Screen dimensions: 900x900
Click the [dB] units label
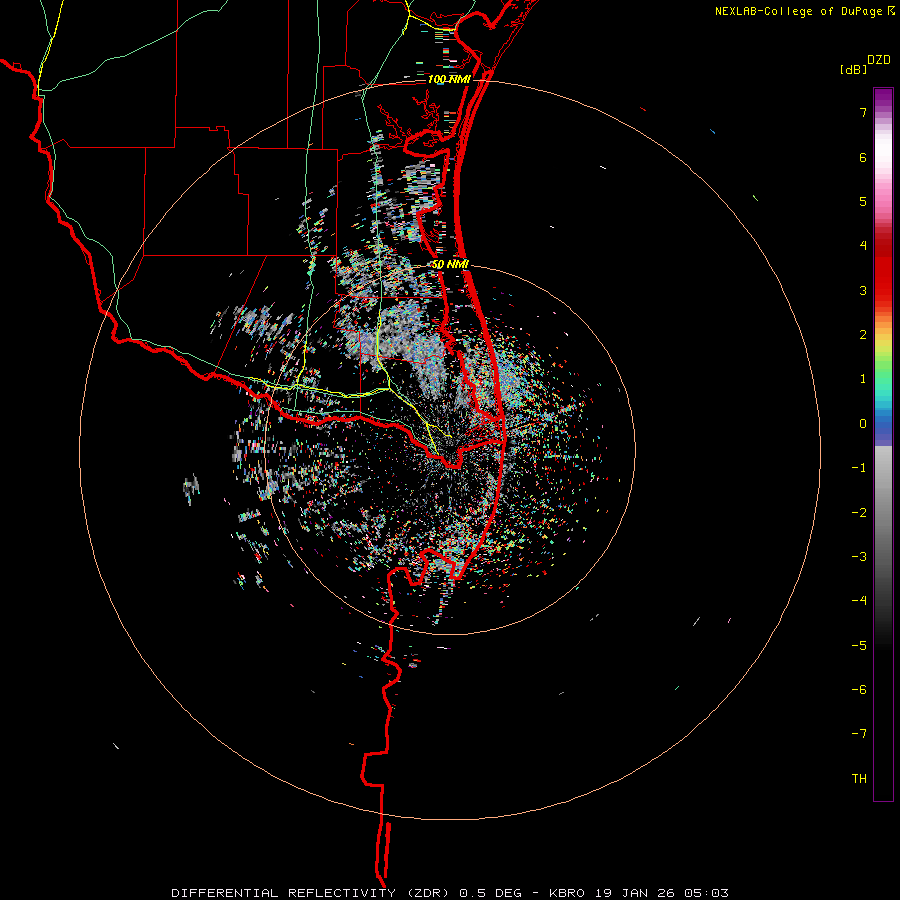pos(853,69)
